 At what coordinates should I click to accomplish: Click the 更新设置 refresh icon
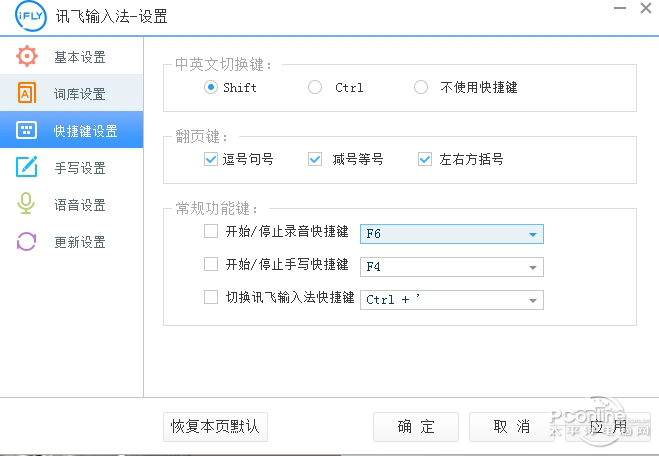pyautogui.click(x=27, y=242)
